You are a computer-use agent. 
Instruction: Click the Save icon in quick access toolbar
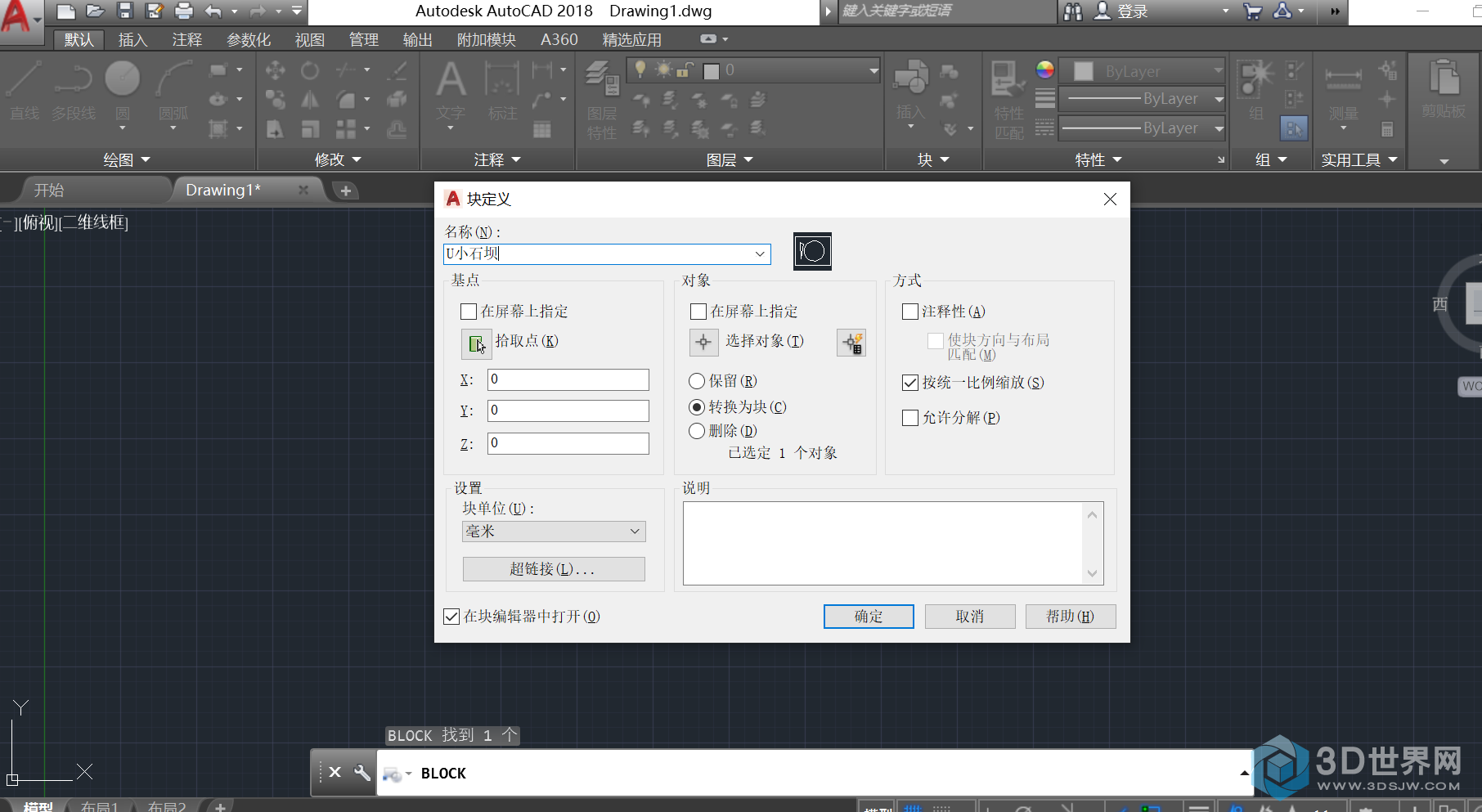(125, 11)
